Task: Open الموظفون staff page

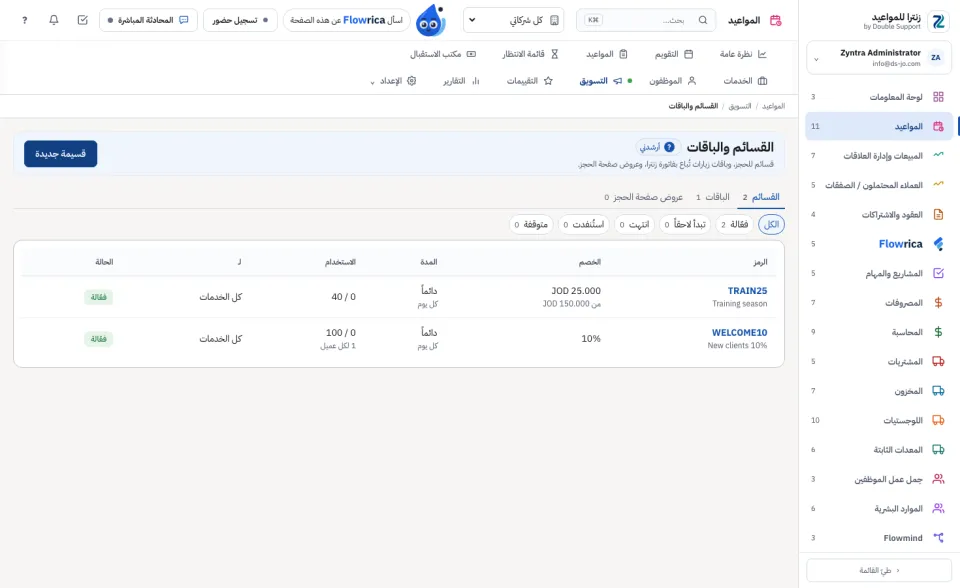Action: [x=672, y=81]
